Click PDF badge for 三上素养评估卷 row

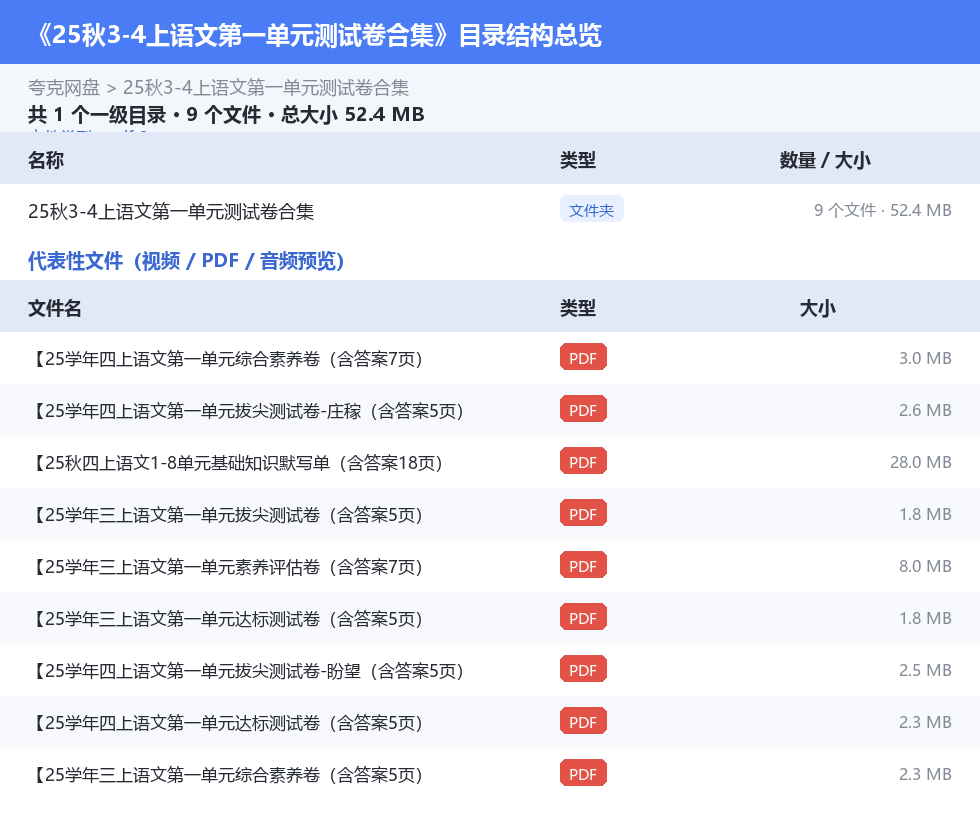[583, 564]
